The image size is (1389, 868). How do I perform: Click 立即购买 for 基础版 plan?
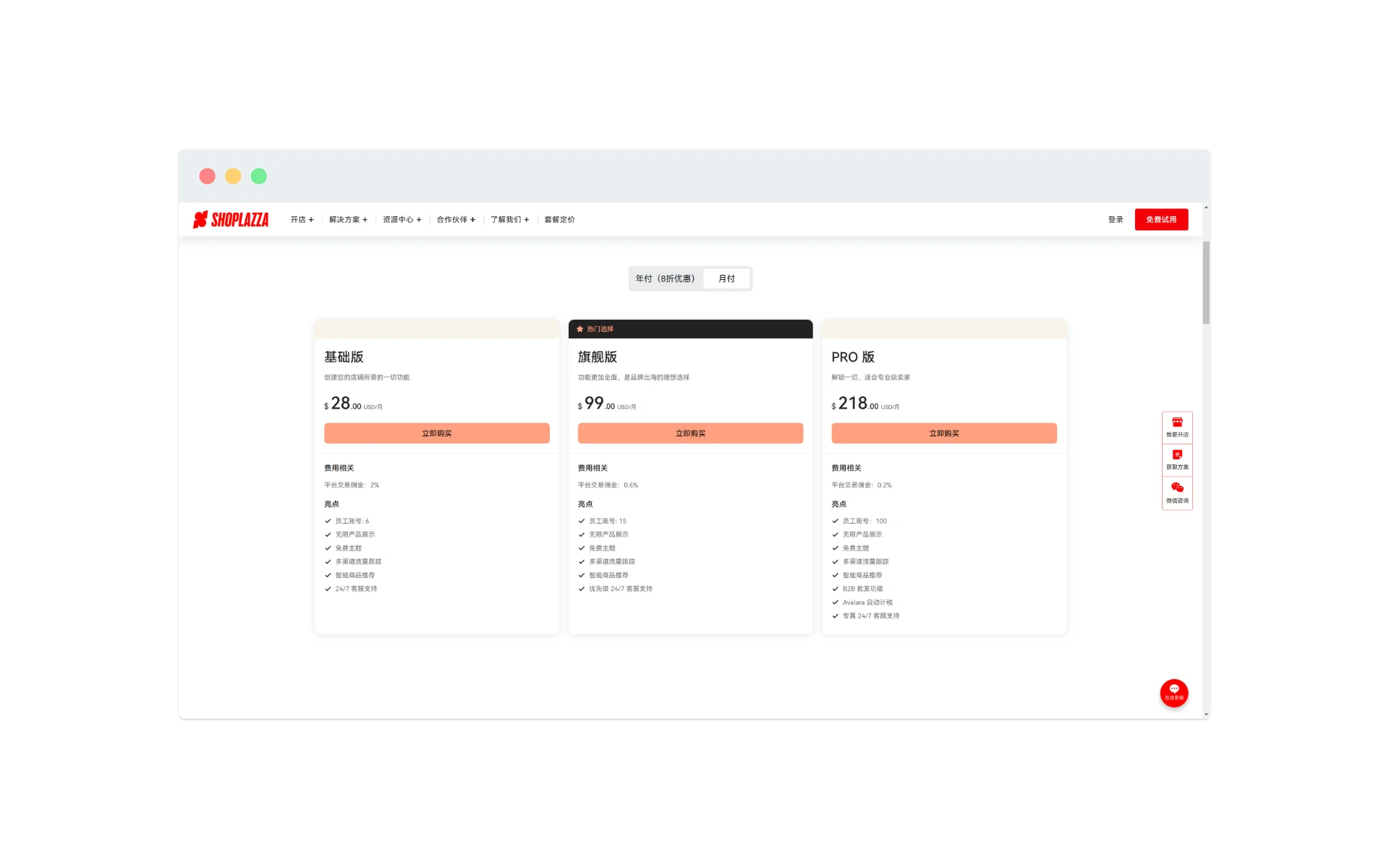(436, 433)
